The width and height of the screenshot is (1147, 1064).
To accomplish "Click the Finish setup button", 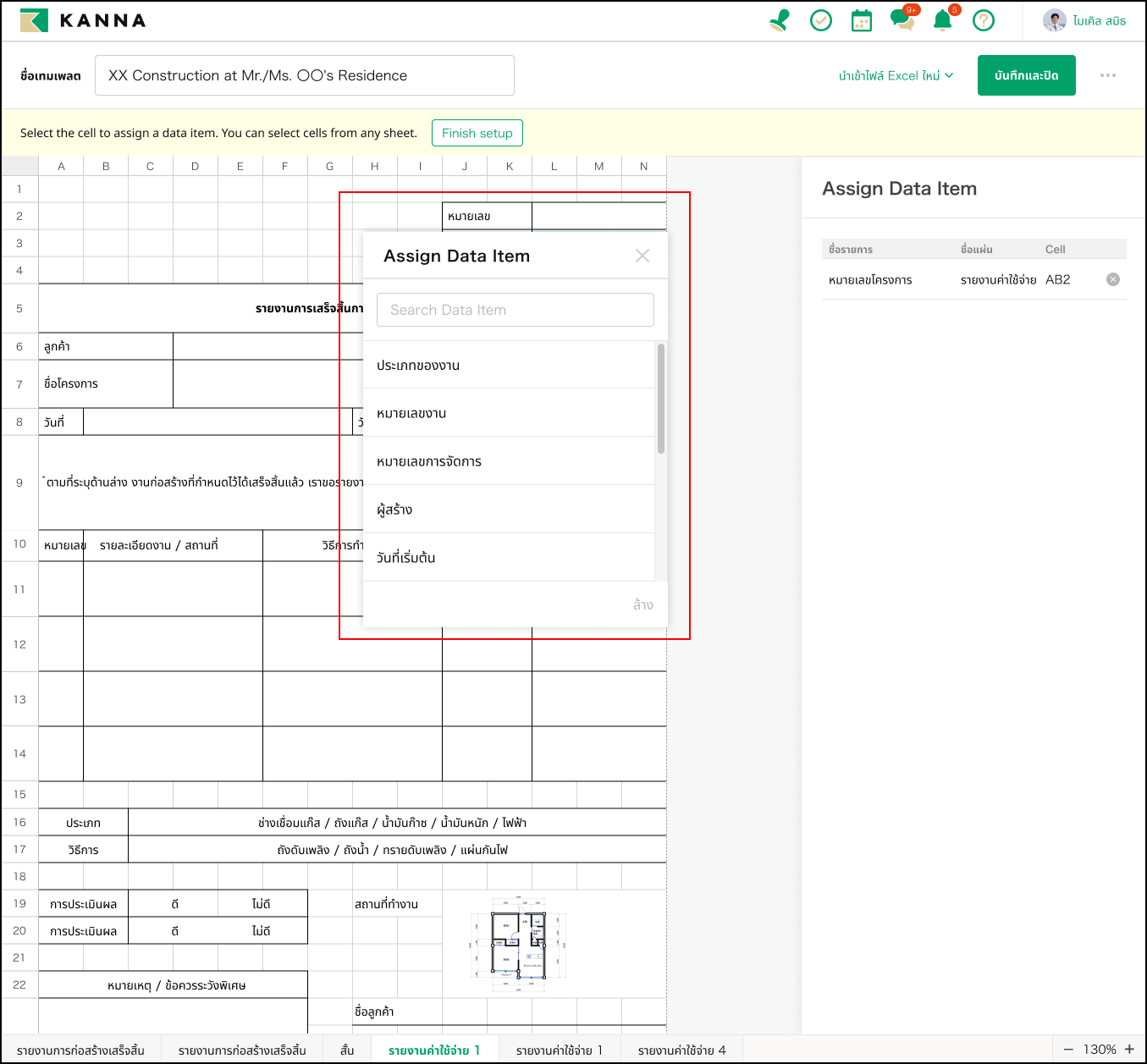I will click(x=477, y=133).
